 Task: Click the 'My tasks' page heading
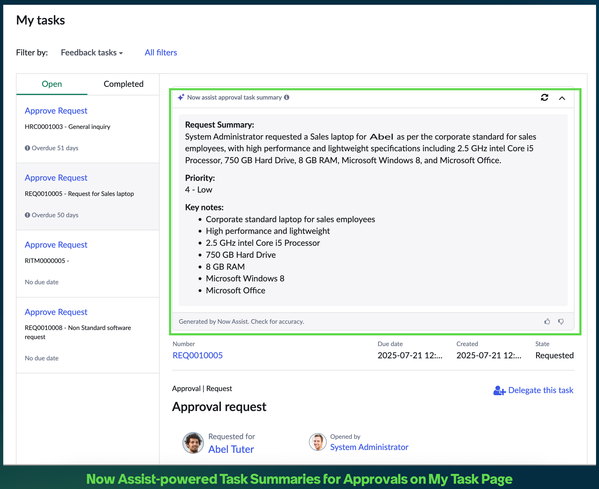tap(40, 20)
